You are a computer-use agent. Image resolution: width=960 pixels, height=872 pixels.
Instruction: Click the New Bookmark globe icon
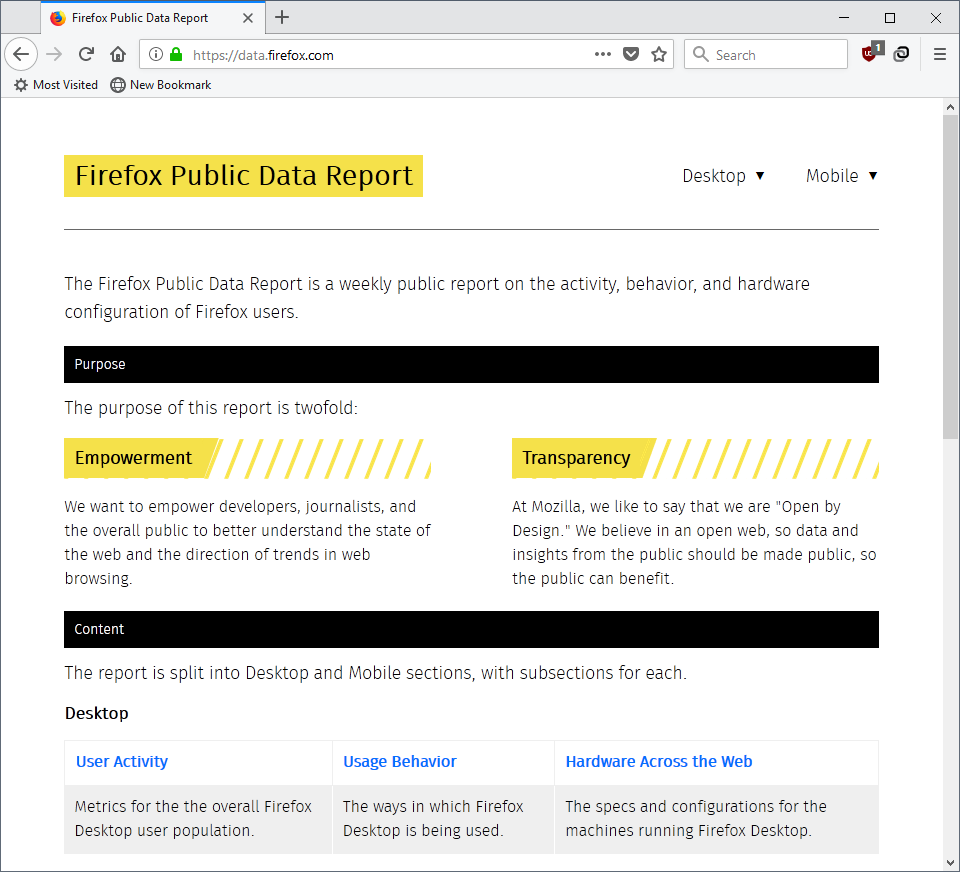[118, 85]
